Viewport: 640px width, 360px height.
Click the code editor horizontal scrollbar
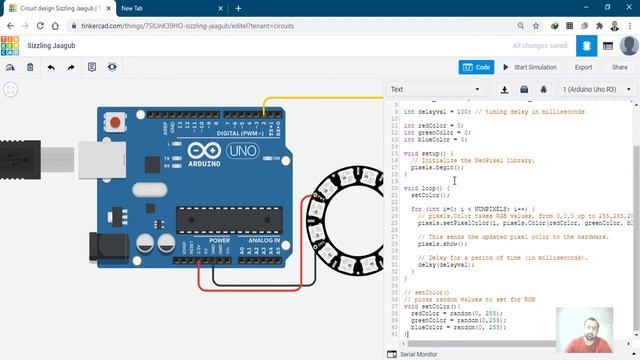[482, 344]
